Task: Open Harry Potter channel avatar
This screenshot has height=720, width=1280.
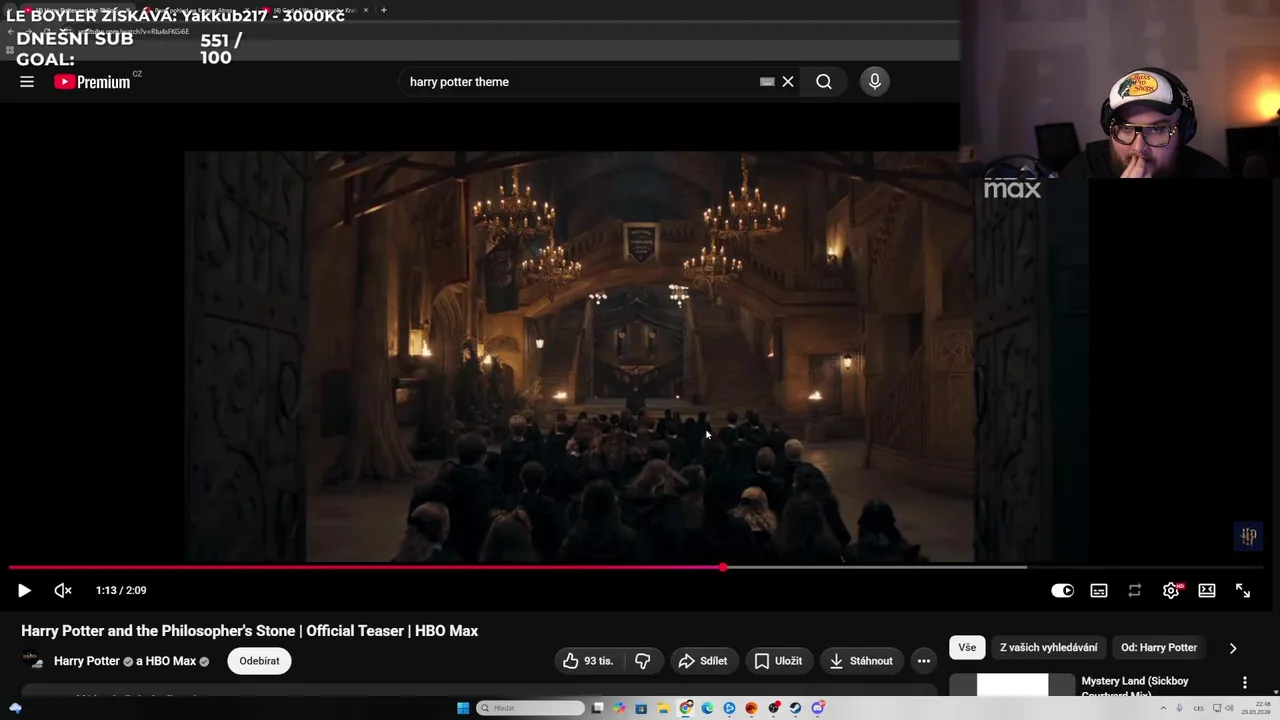Action: tap(33, 661)
